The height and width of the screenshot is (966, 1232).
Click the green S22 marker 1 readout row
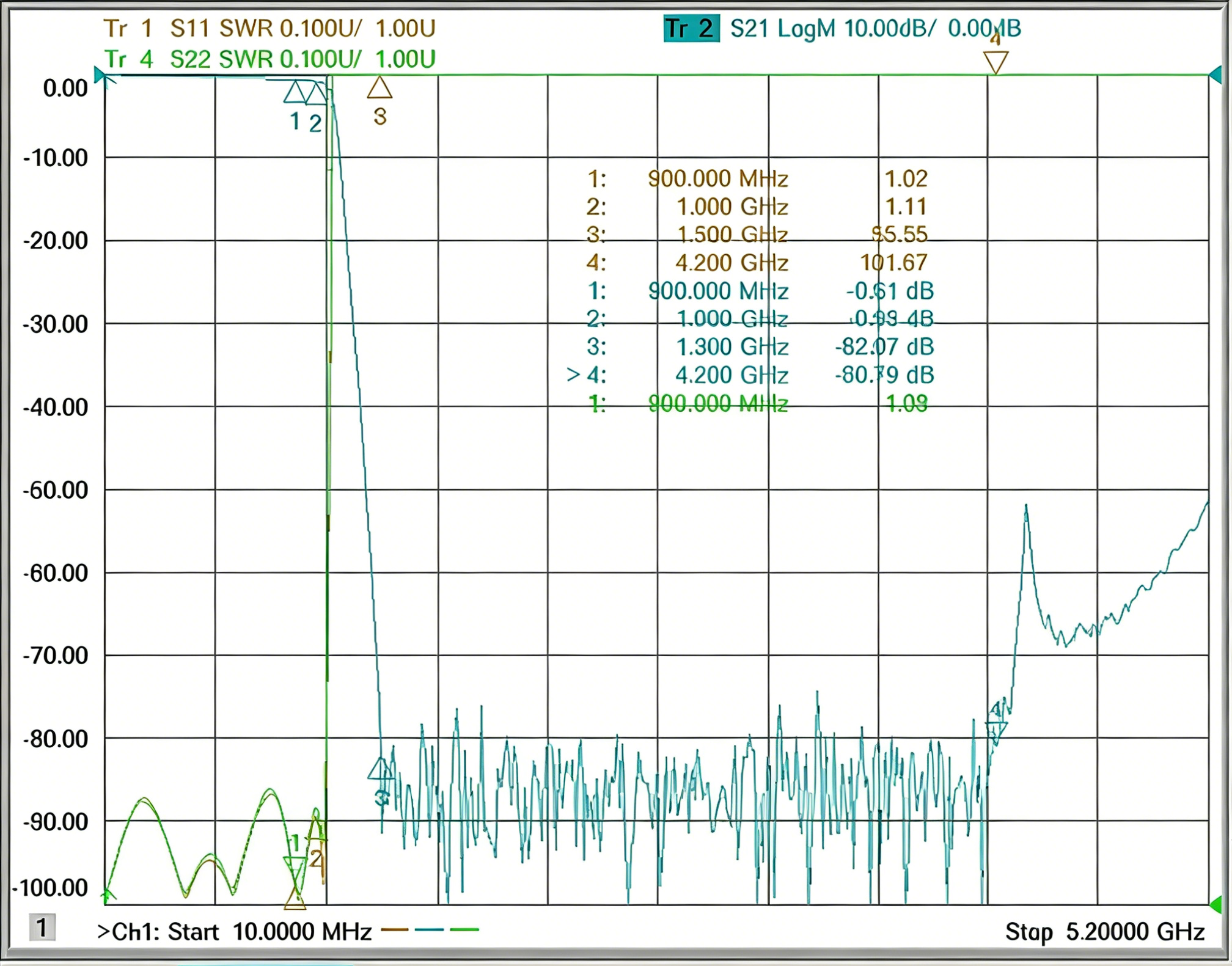(x=758, y=403)
